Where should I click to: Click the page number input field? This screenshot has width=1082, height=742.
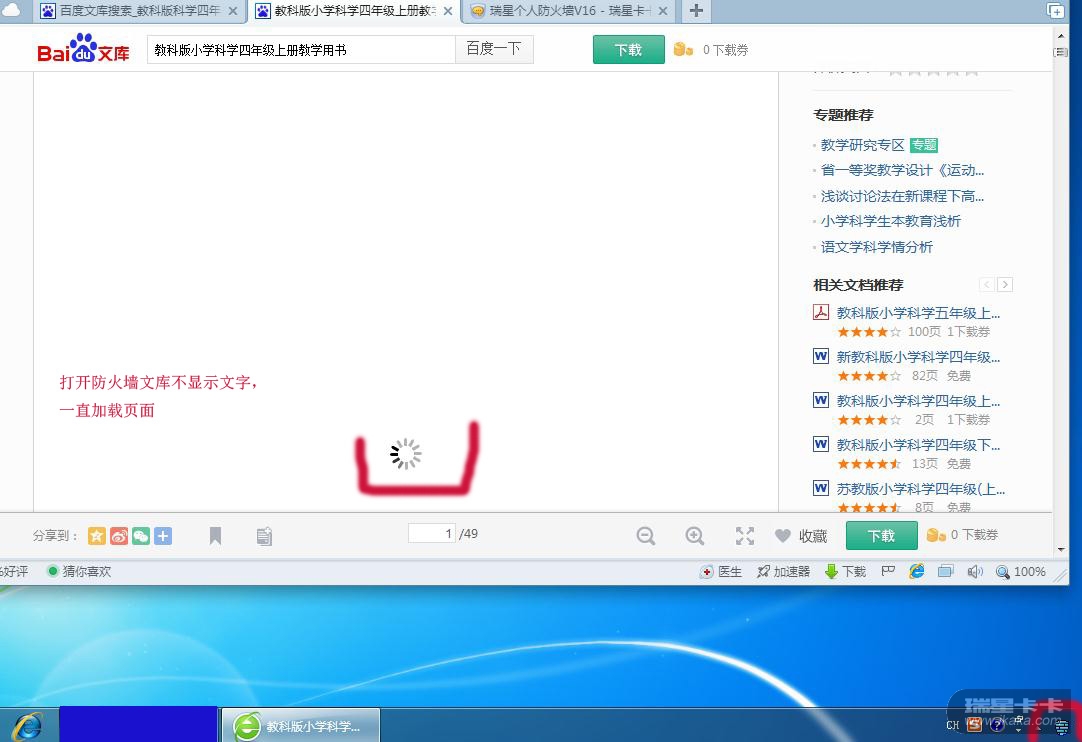click(431, 534)
